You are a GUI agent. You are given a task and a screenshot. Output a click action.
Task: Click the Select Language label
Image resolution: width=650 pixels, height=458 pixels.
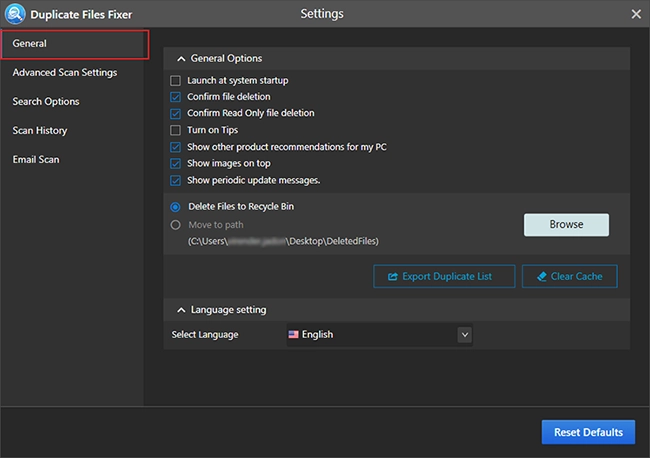(205, 334)
